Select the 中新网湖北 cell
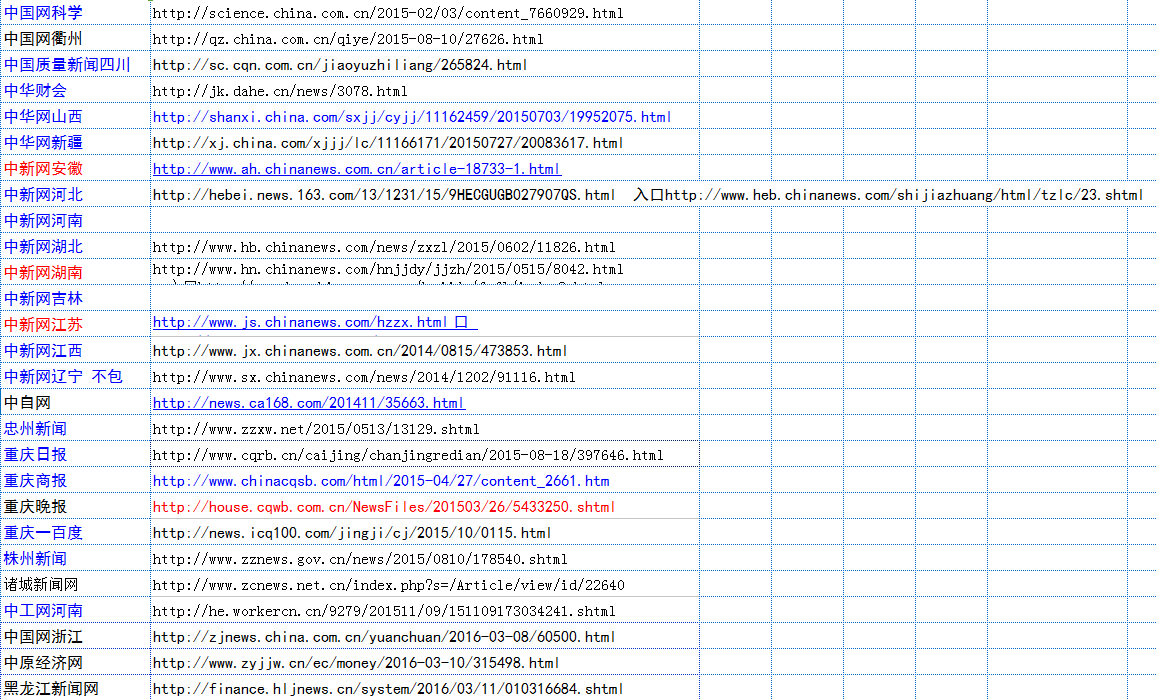 [x=75, y=246]
